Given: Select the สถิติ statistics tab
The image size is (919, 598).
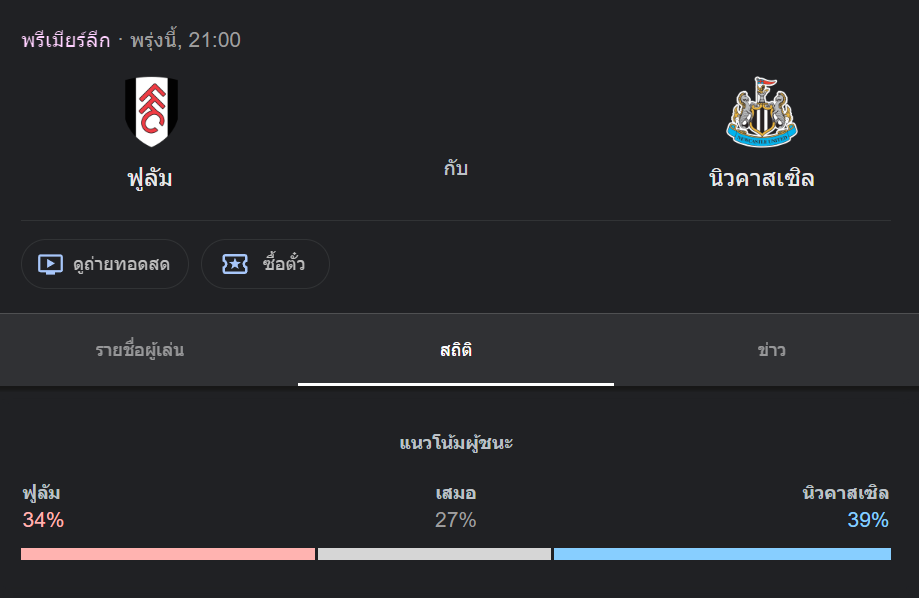Looking at the screenshot, I should (x=456, y=350).
